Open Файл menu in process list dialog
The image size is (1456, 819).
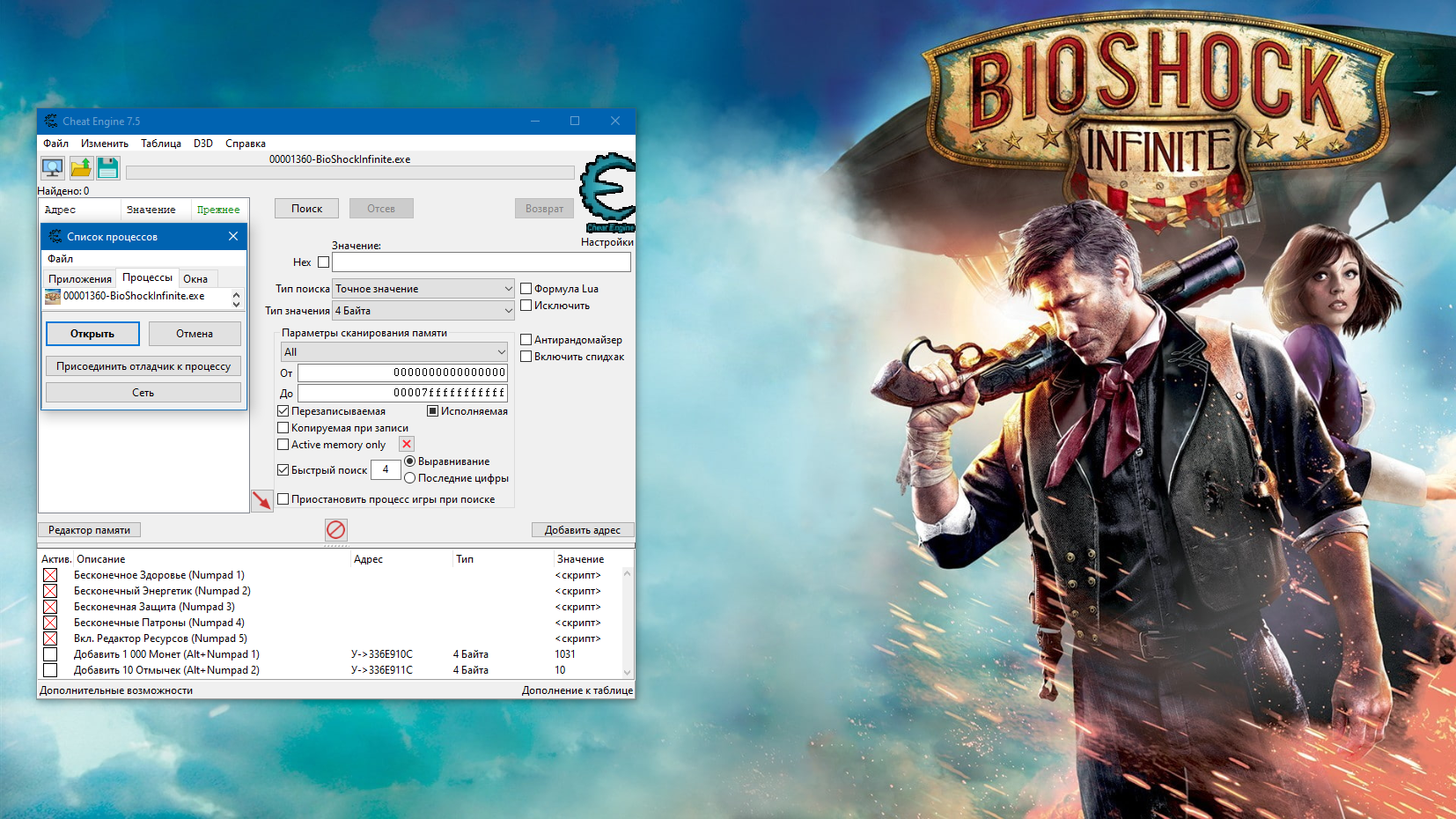pos(60,259)
